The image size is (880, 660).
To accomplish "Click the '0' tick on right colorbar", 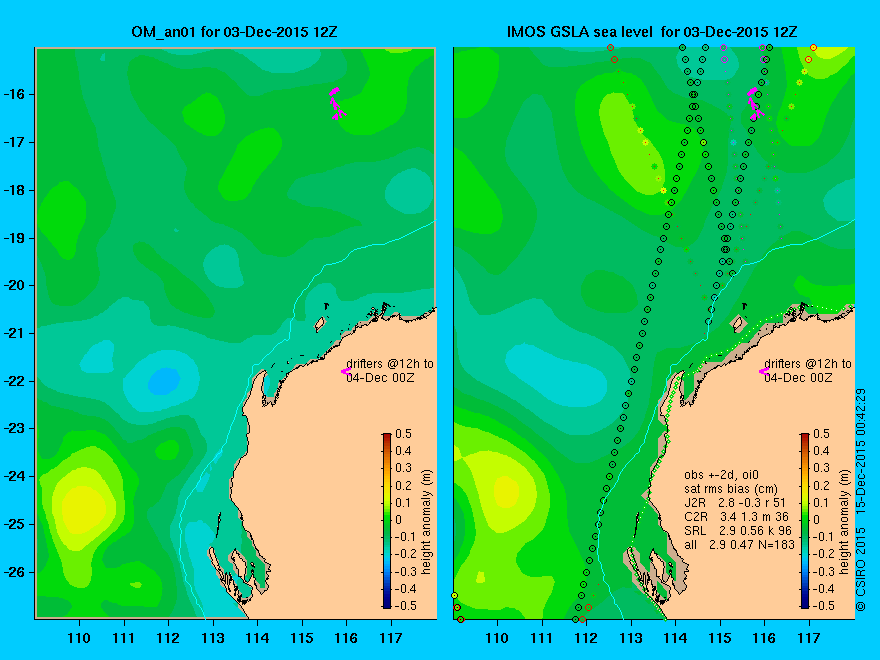I will coord(817,520).
